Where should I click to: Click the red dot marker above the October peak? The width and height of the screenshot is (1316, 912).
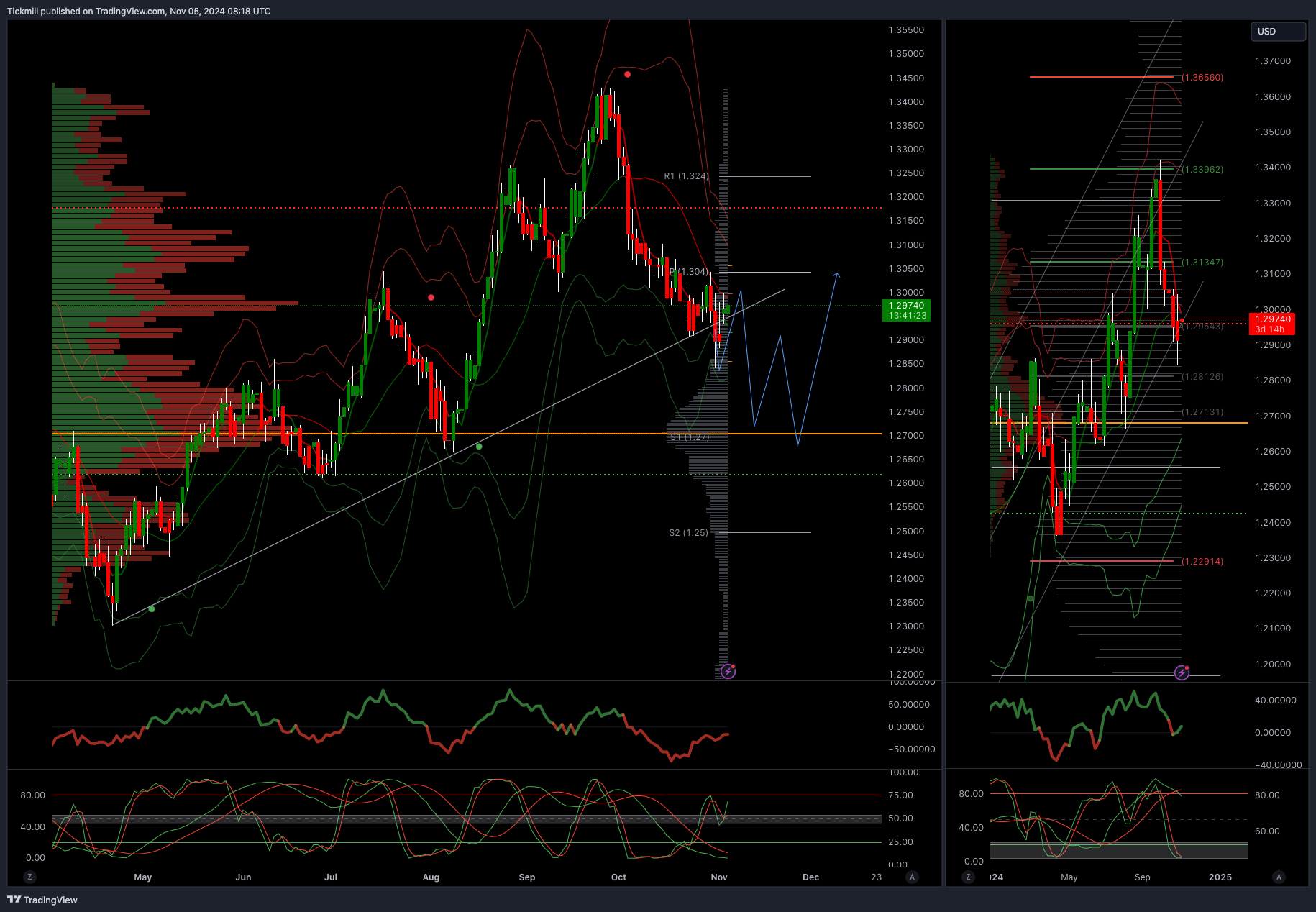[x=628, y=74]
